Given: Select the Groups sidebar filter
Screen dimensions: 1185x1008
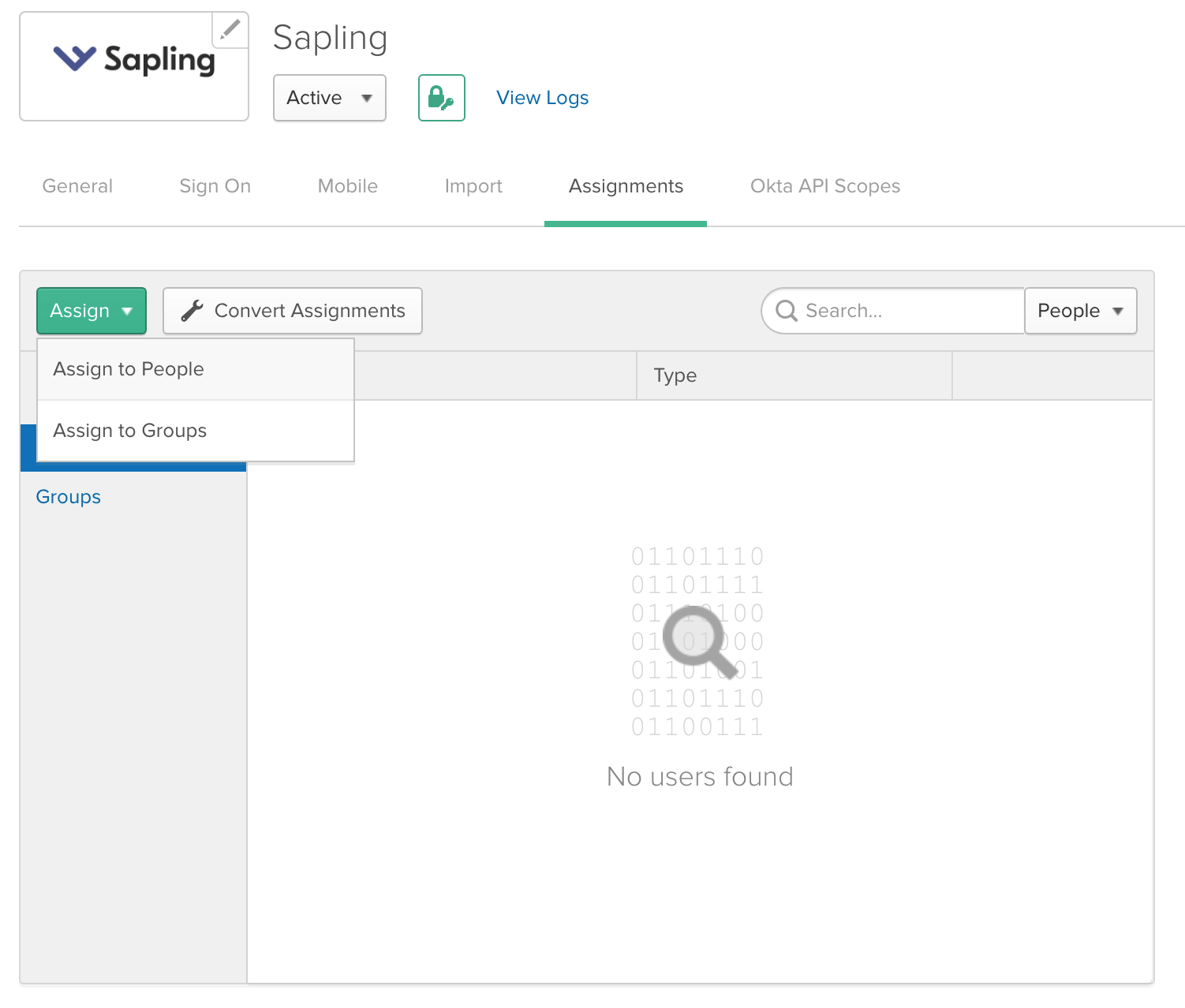Looking at the screenshot, I should pyautogui.click(x=69, y=497).
